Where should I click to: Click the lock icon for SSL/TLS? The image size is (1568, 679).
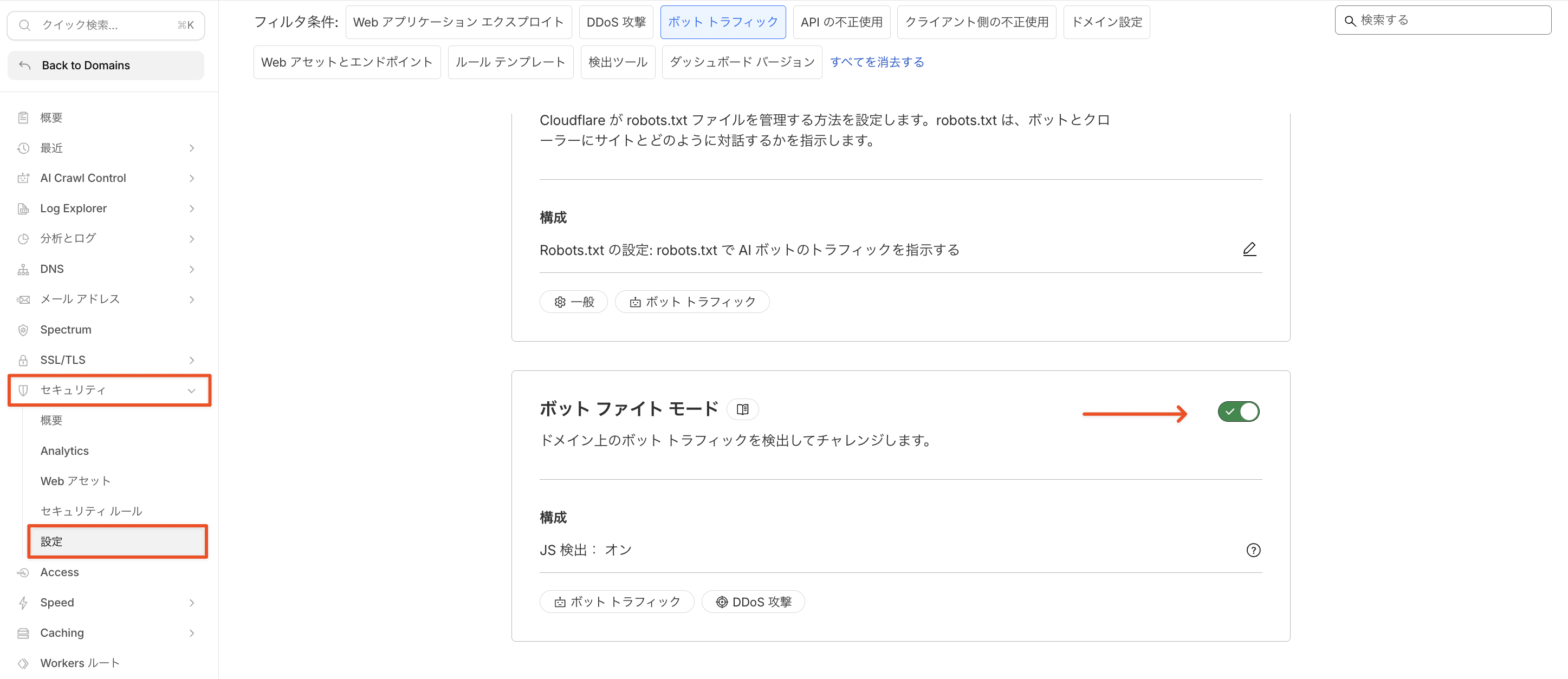[23, 360]
